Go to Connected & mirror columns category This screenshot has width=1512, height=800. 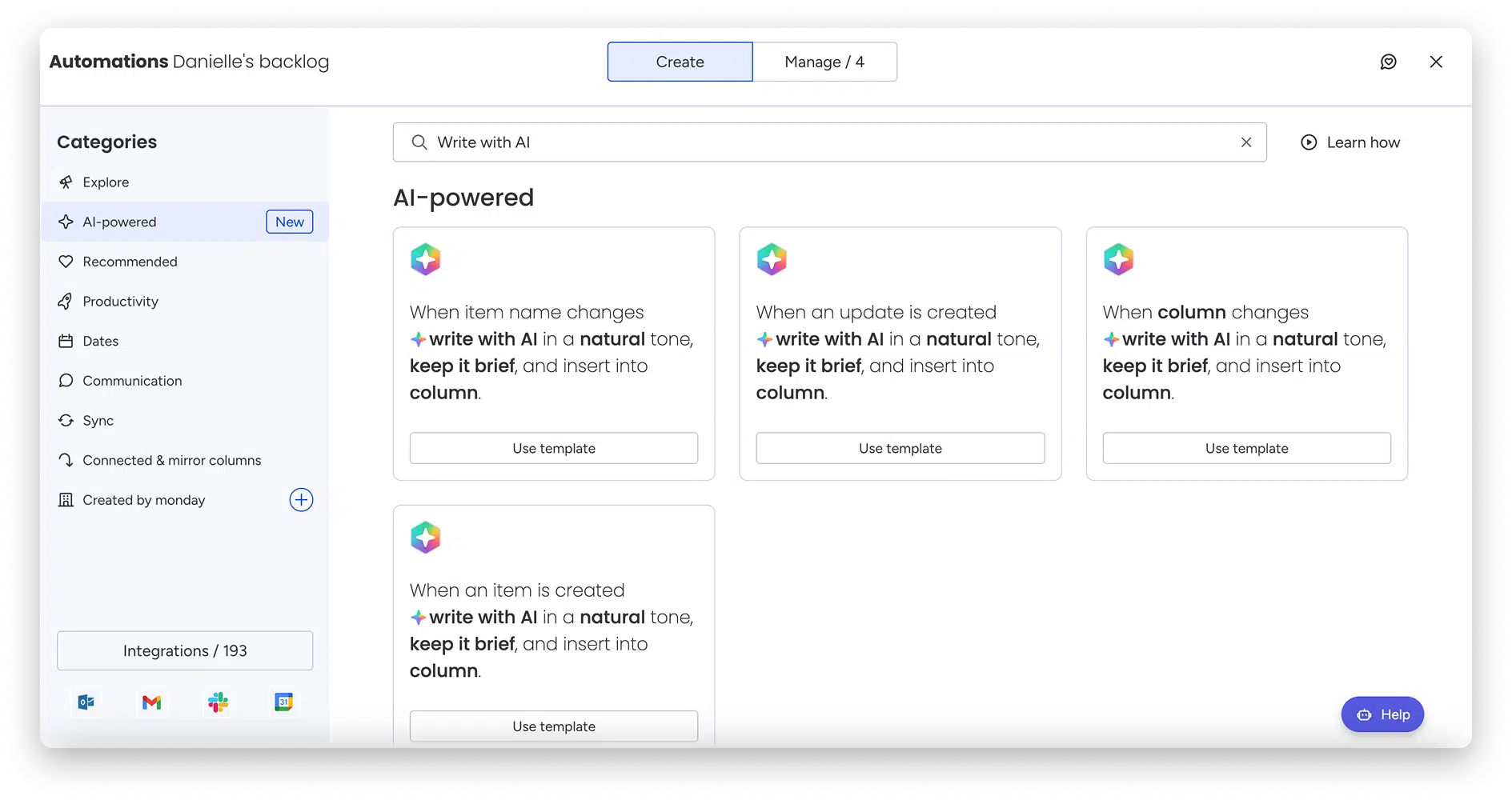click(x=171, y=461)
